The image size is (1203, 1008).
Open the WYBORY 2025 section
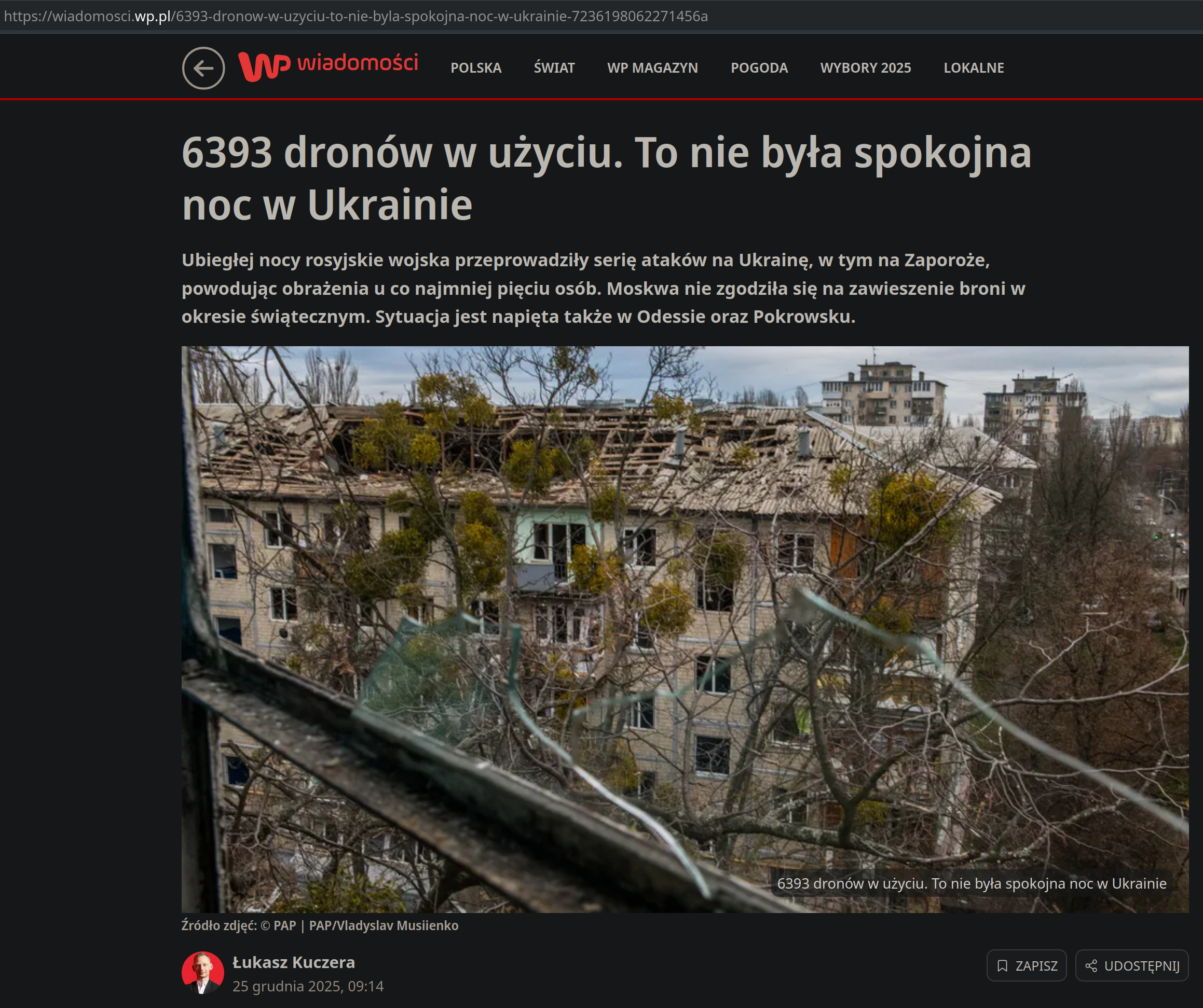pyautogui.click(x=866, y=68)
